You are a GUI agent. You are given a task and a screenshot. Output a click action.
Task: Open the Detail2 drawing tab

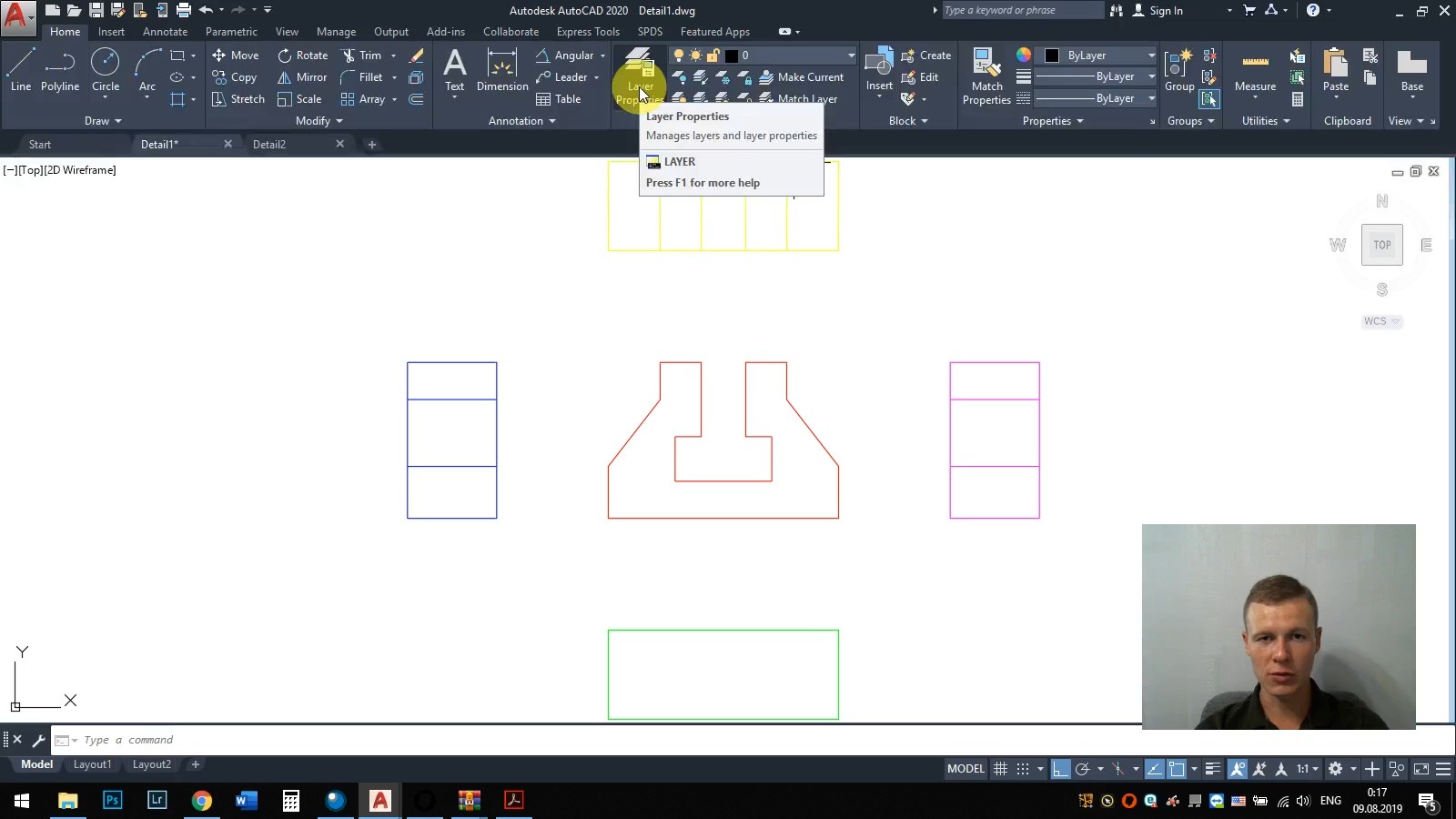[x=269, y=145]
